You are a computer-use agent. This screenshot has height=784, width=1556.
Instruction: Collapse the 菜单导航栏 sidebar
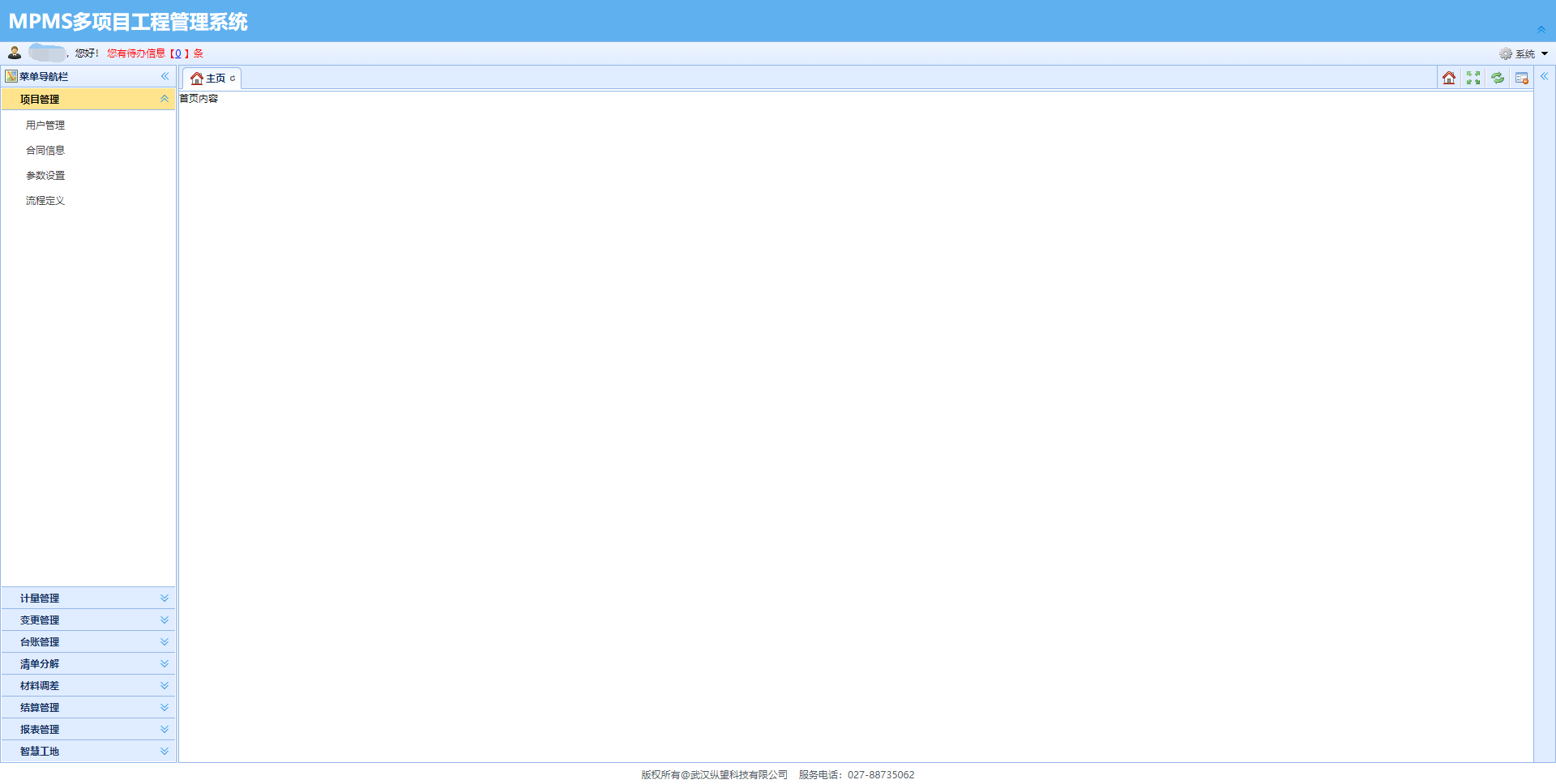coord(165,76)
